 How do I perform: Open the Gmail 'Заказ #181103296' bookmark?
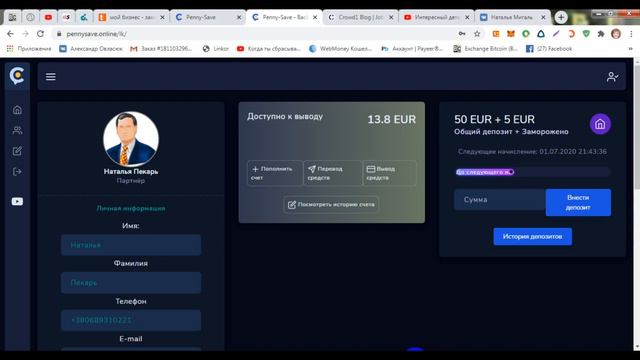161,49
